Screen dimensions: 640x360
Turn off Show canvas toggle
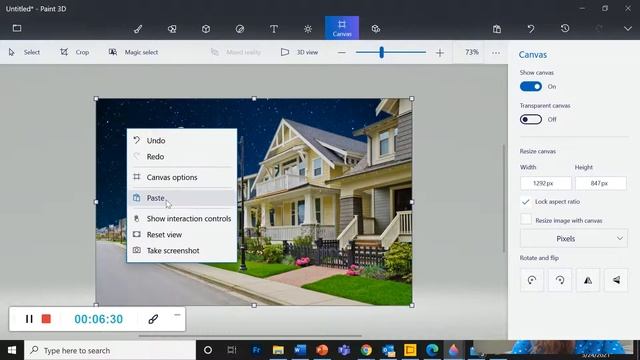pyautogui.click(x=531, y=87)
